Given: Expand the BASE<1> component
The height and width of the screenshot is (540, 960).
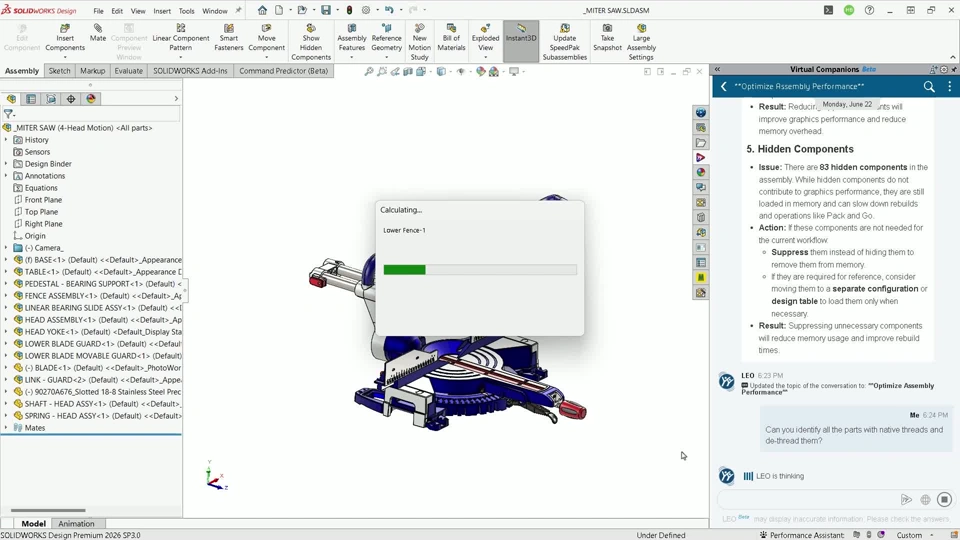Looking at the screenshot, I should [6, 260].
